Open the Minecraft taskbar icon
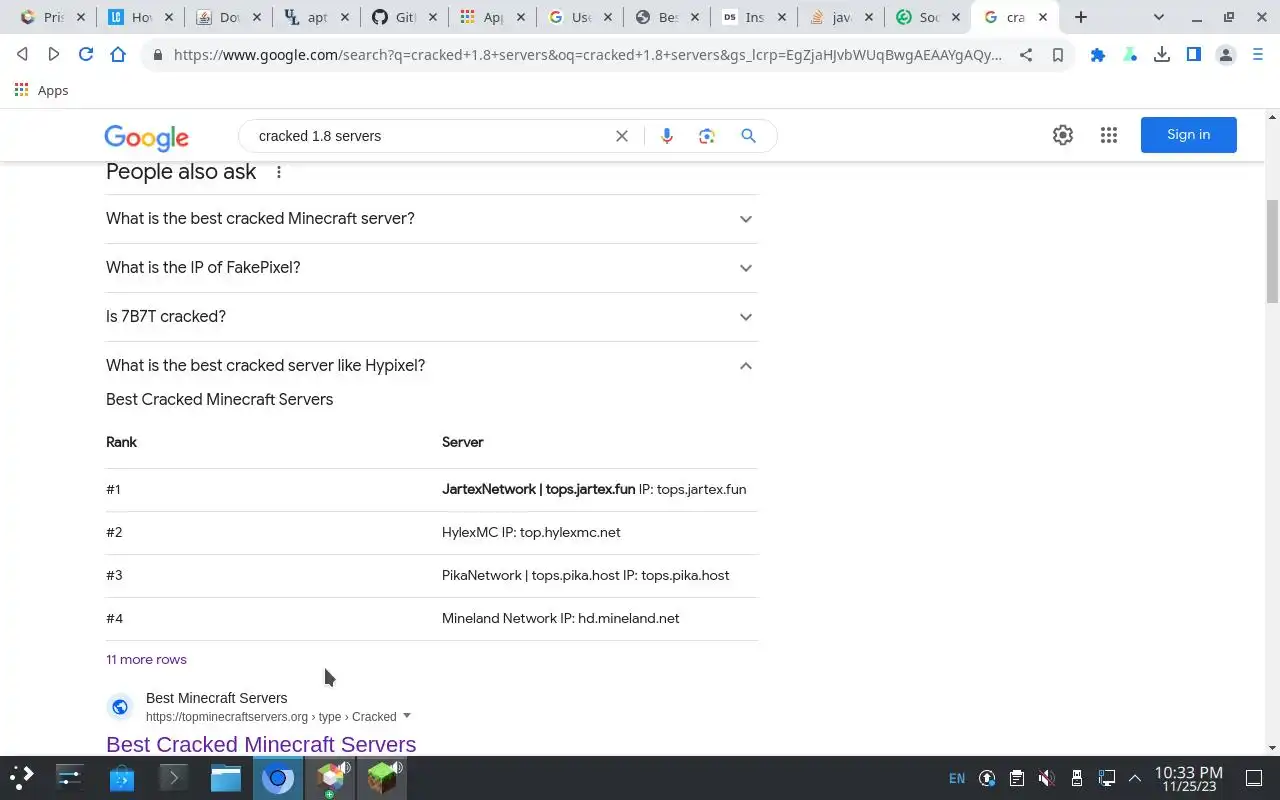1280x800 pixels. tap(382, 777)
